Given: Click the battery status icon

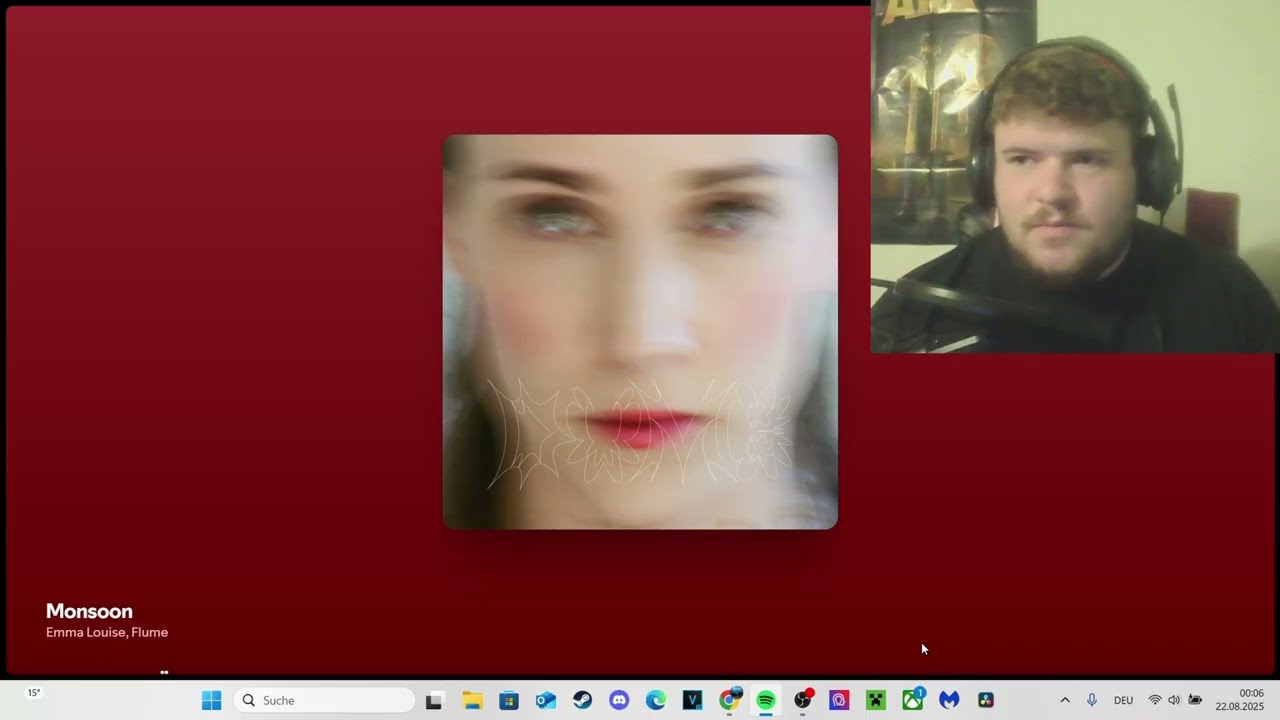Looking at the screenshot, I should [1195, 700].
